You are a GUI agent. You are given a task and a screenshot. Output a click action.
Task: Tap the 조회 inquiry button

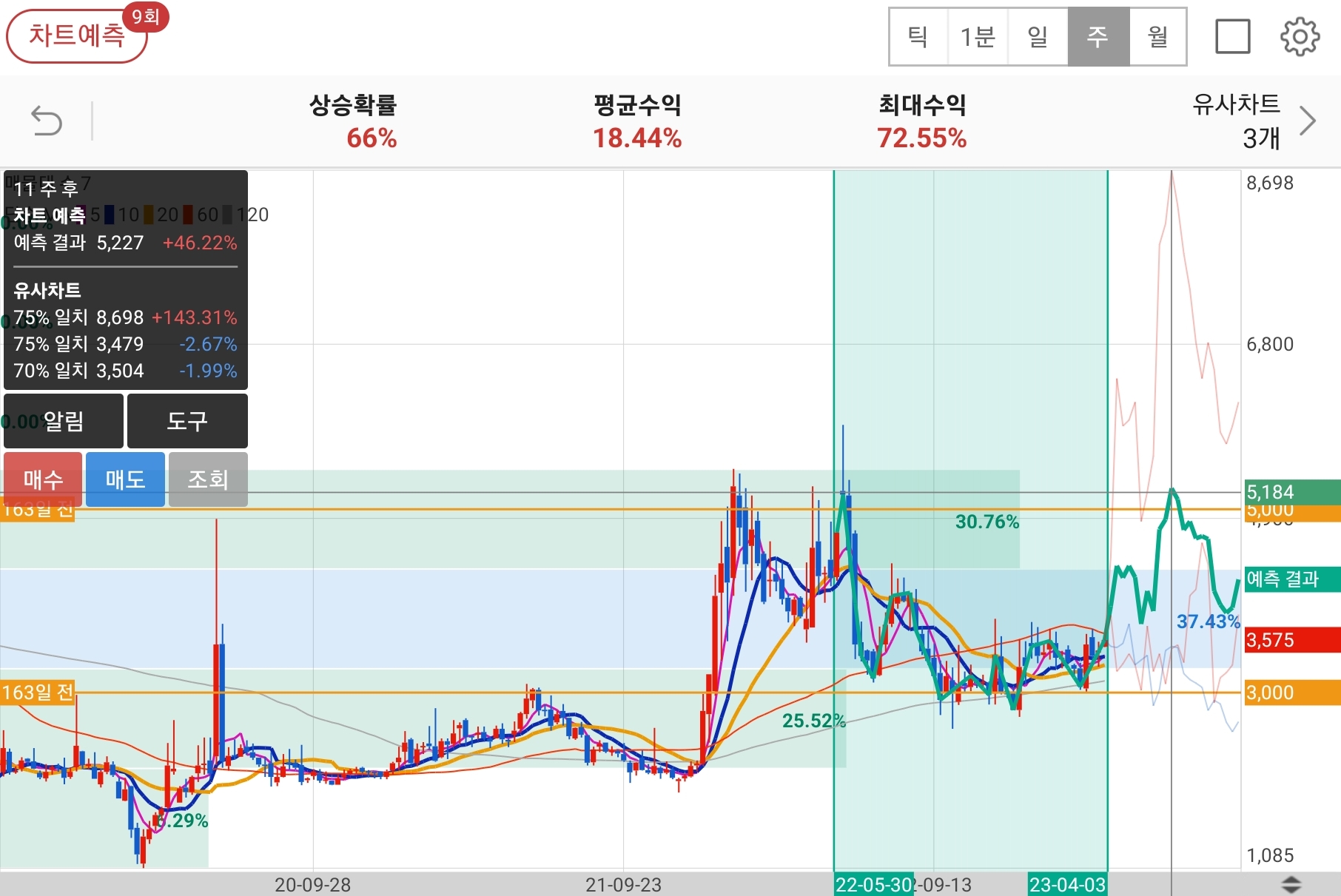coord(208,479)
